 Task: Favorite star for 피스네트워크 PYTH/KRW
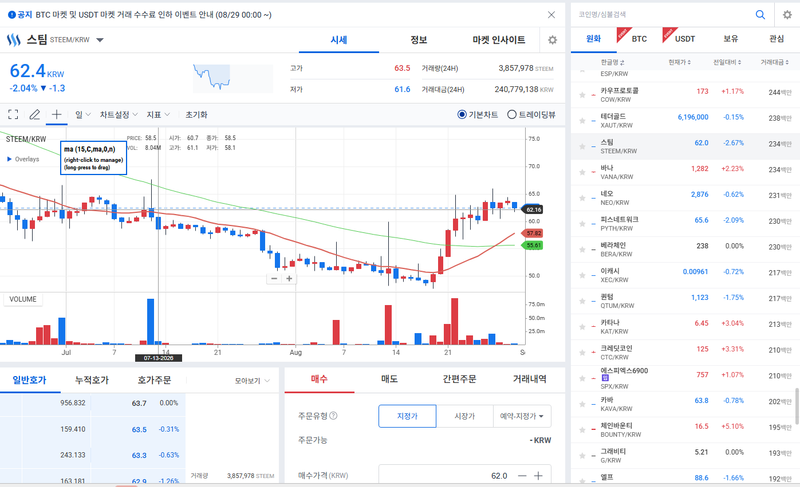tap(582, 224)
